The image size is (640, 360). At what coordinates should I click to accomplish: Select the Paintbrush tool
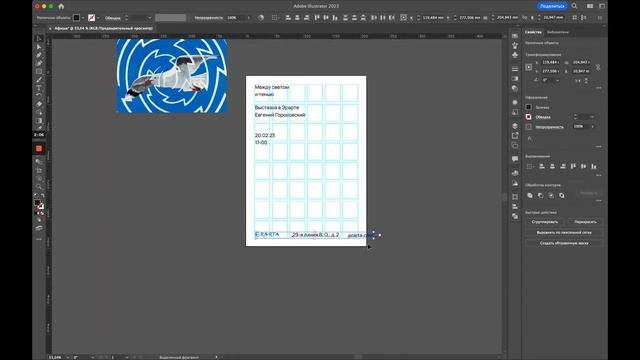(x=39, y=80)
